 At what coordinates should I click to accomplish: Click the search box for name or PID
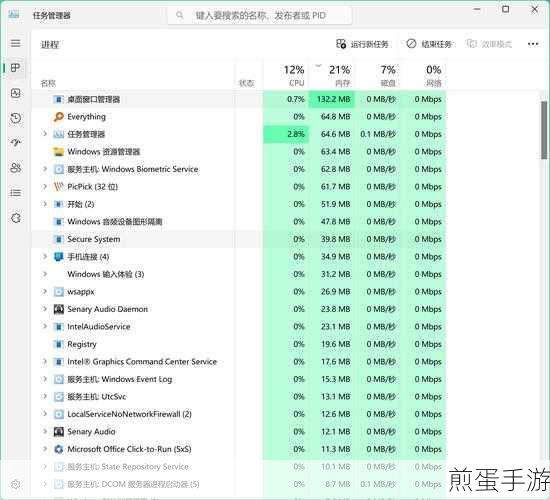[x=260, y=15]
